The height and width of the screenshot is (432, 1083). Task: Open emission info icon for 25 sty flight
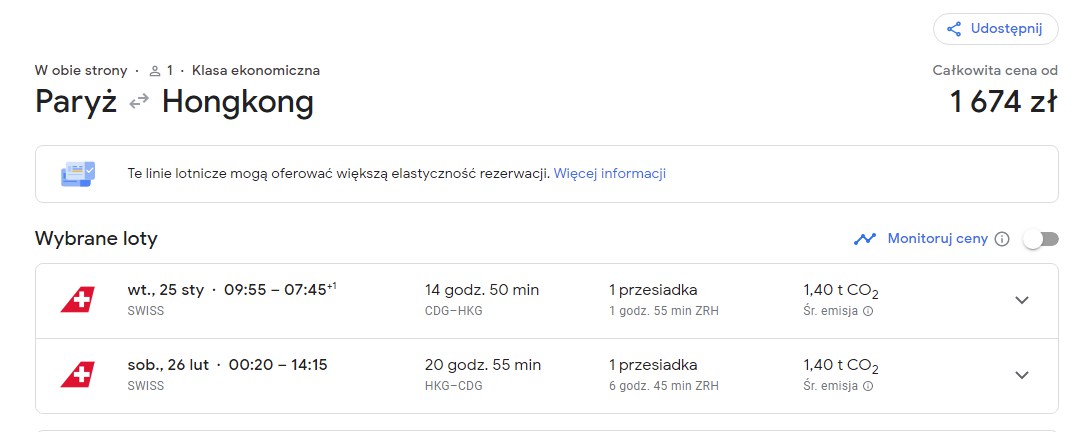point(868,311)
